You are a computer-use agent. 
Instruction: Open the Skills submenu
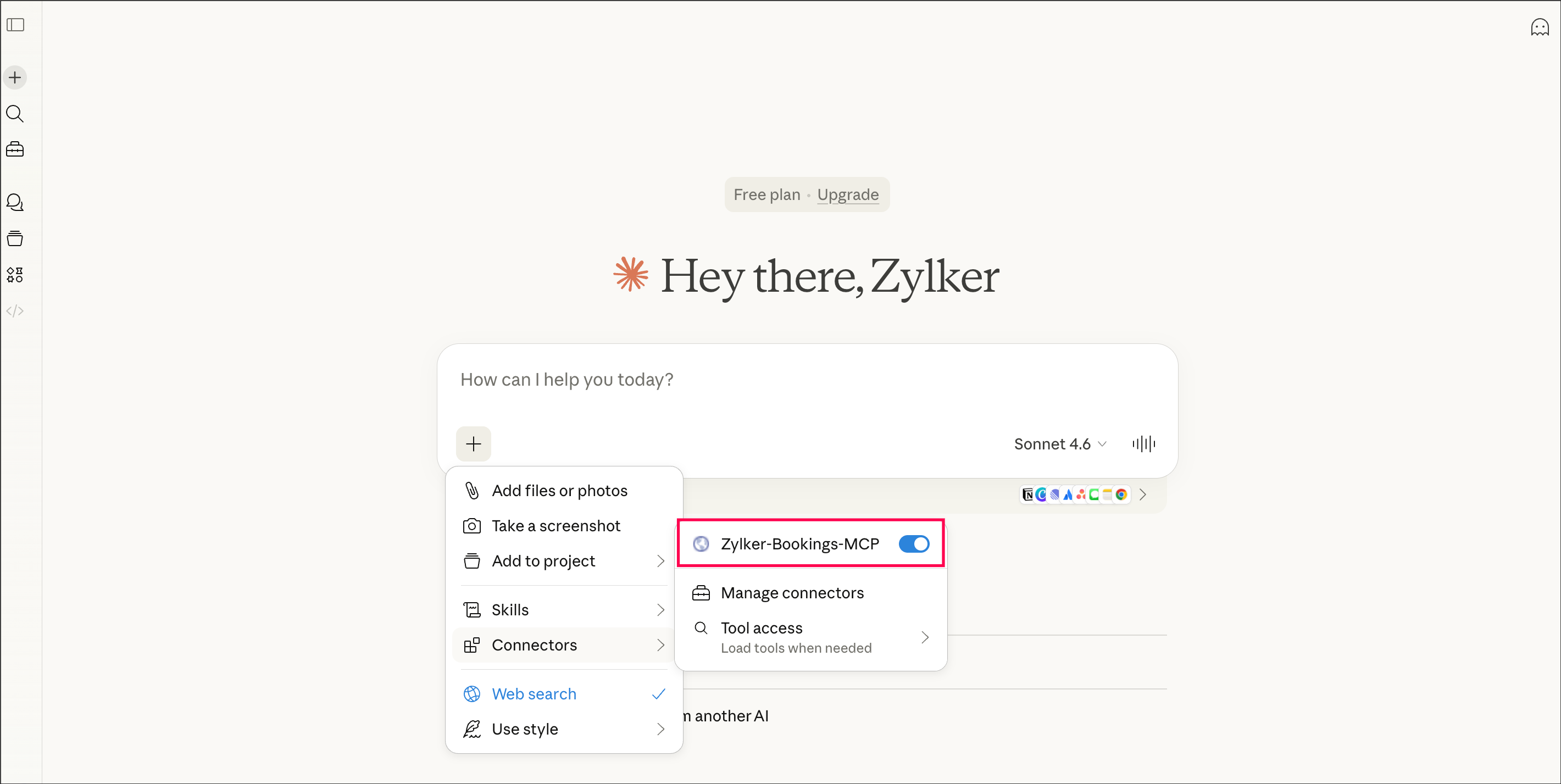click(564, 609)
